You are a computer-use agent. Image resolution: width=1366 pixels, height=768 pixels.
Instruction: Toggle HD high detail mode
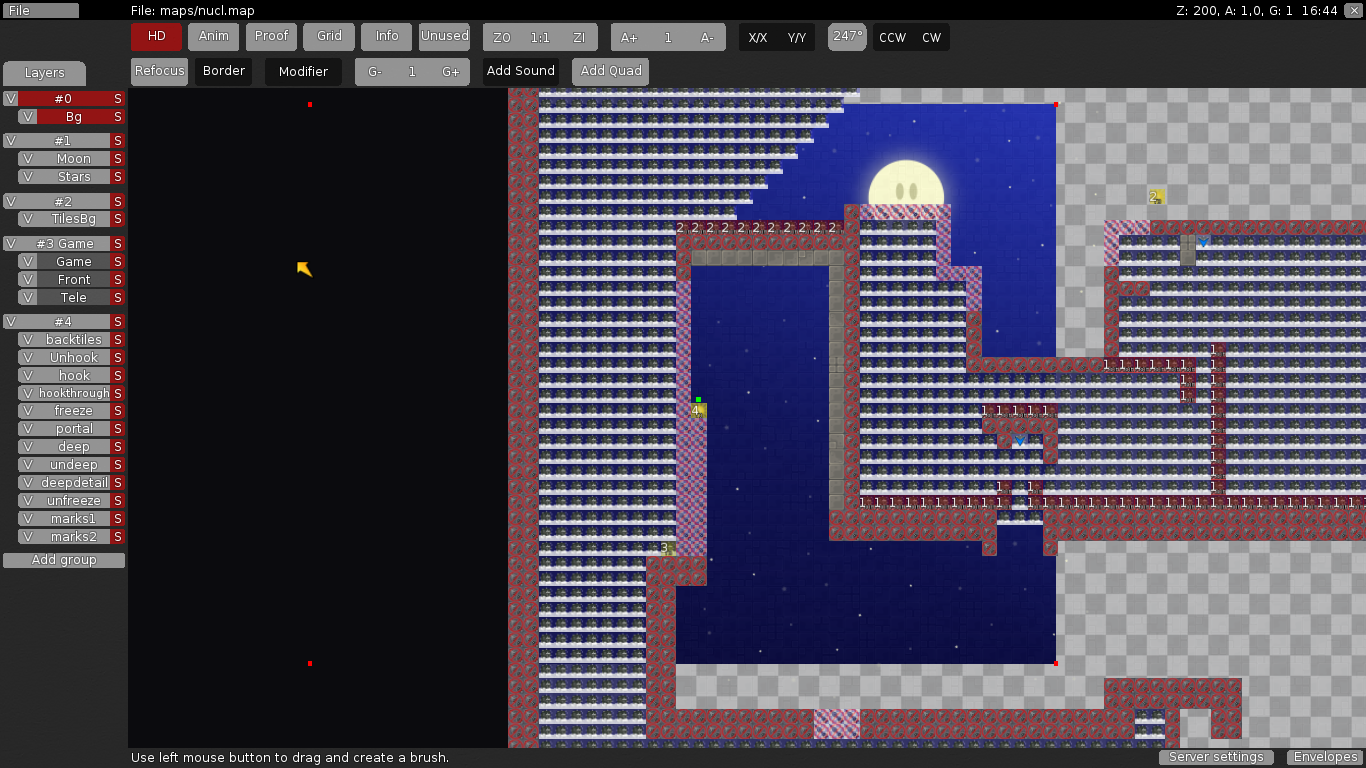pos(157,36)
